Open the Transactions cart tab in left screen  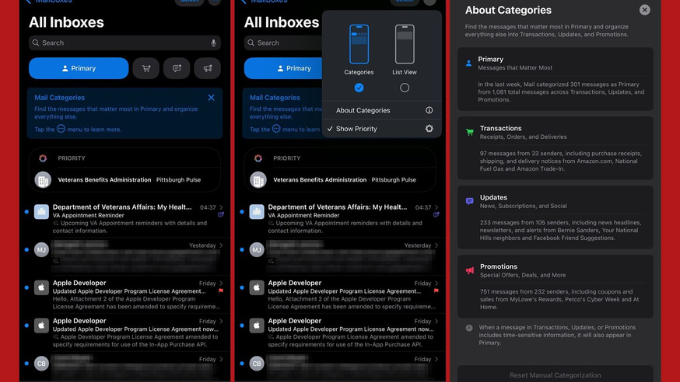146,68
